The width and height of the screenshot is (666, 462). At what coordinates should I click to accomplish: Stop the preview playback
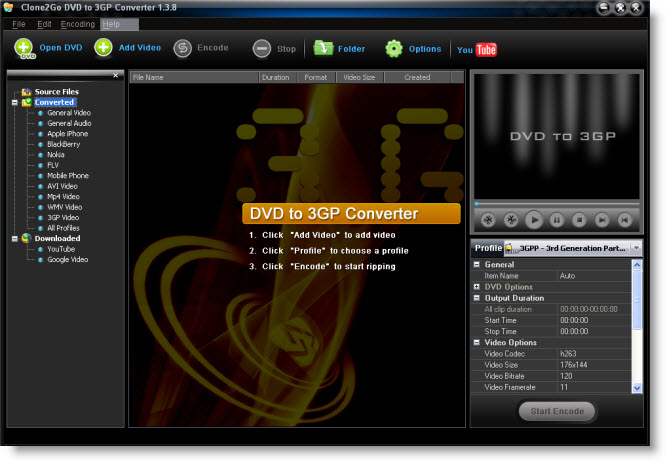[579, 220]
